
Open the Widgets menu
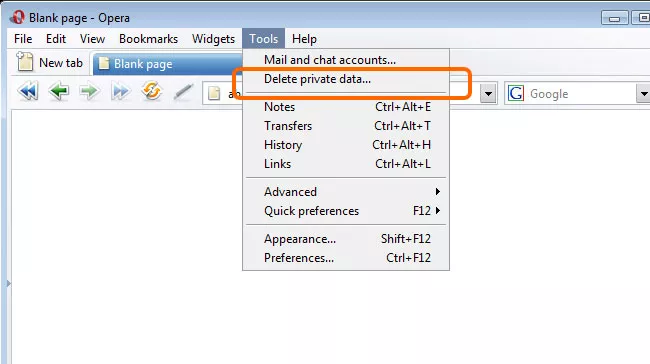[x=213, y=39]
